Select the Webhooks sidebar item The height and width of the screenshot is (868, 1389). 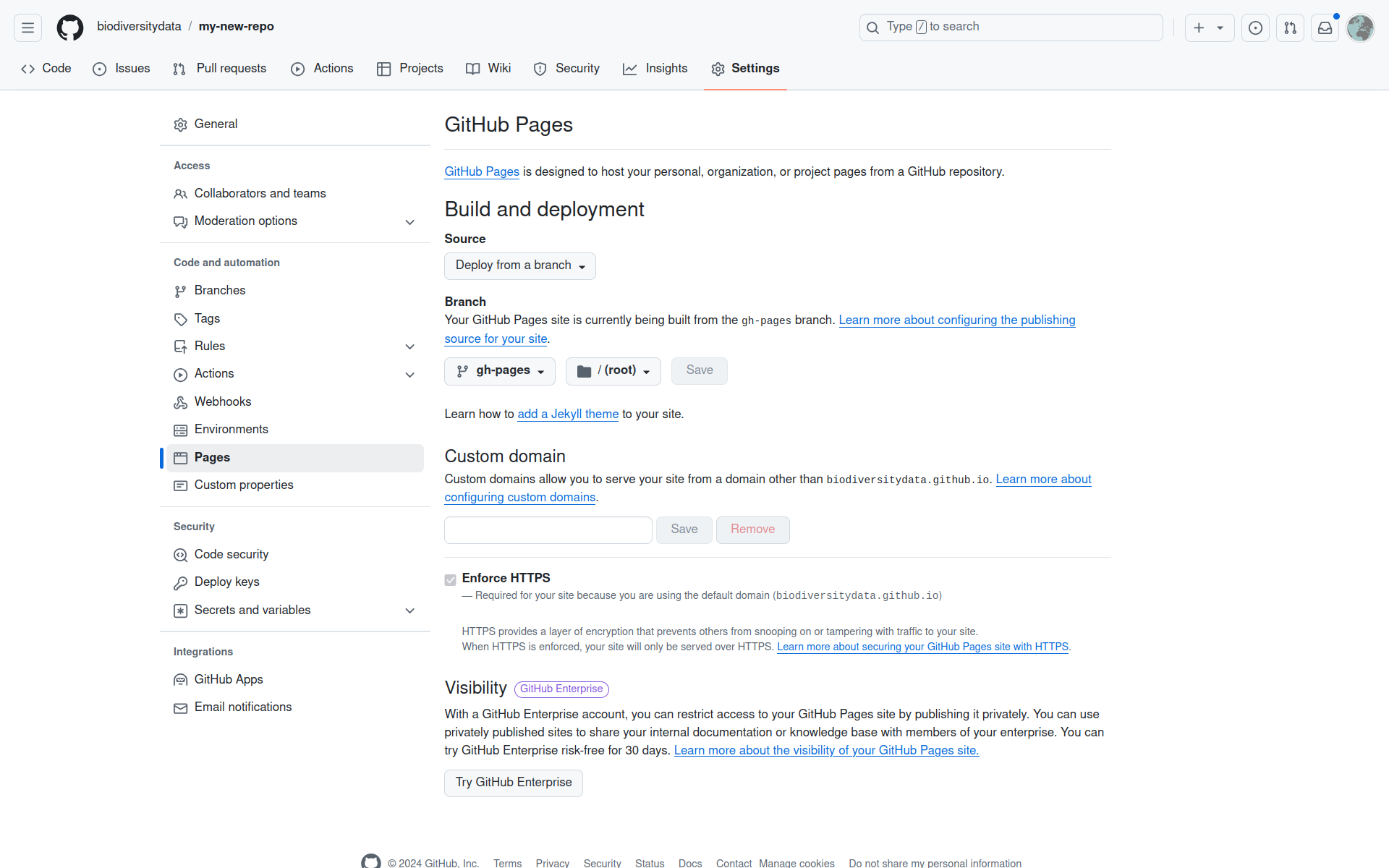click(222, 401)
